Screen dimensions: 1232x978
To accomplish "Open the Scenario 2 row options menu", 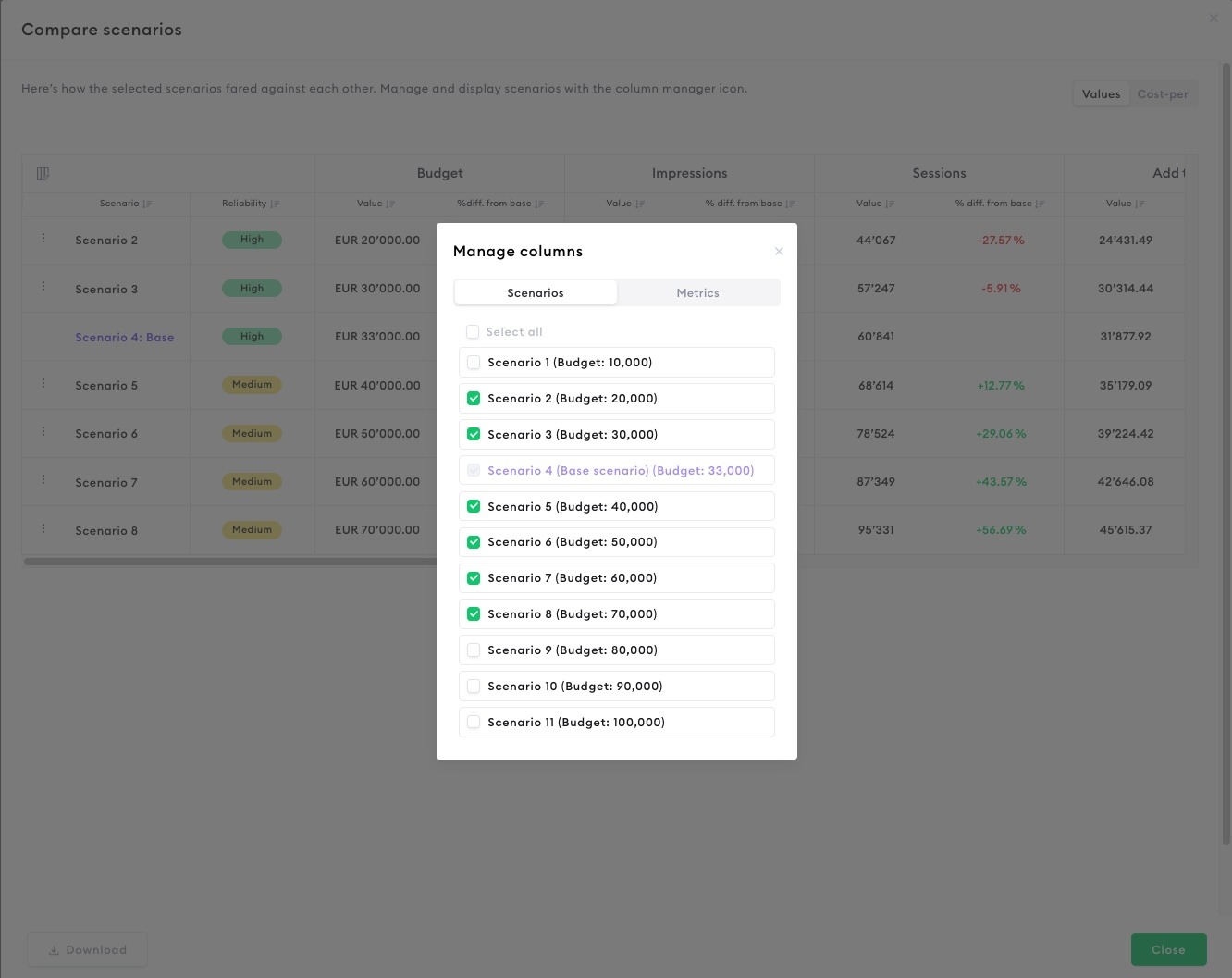I will (x=43, y=239).
